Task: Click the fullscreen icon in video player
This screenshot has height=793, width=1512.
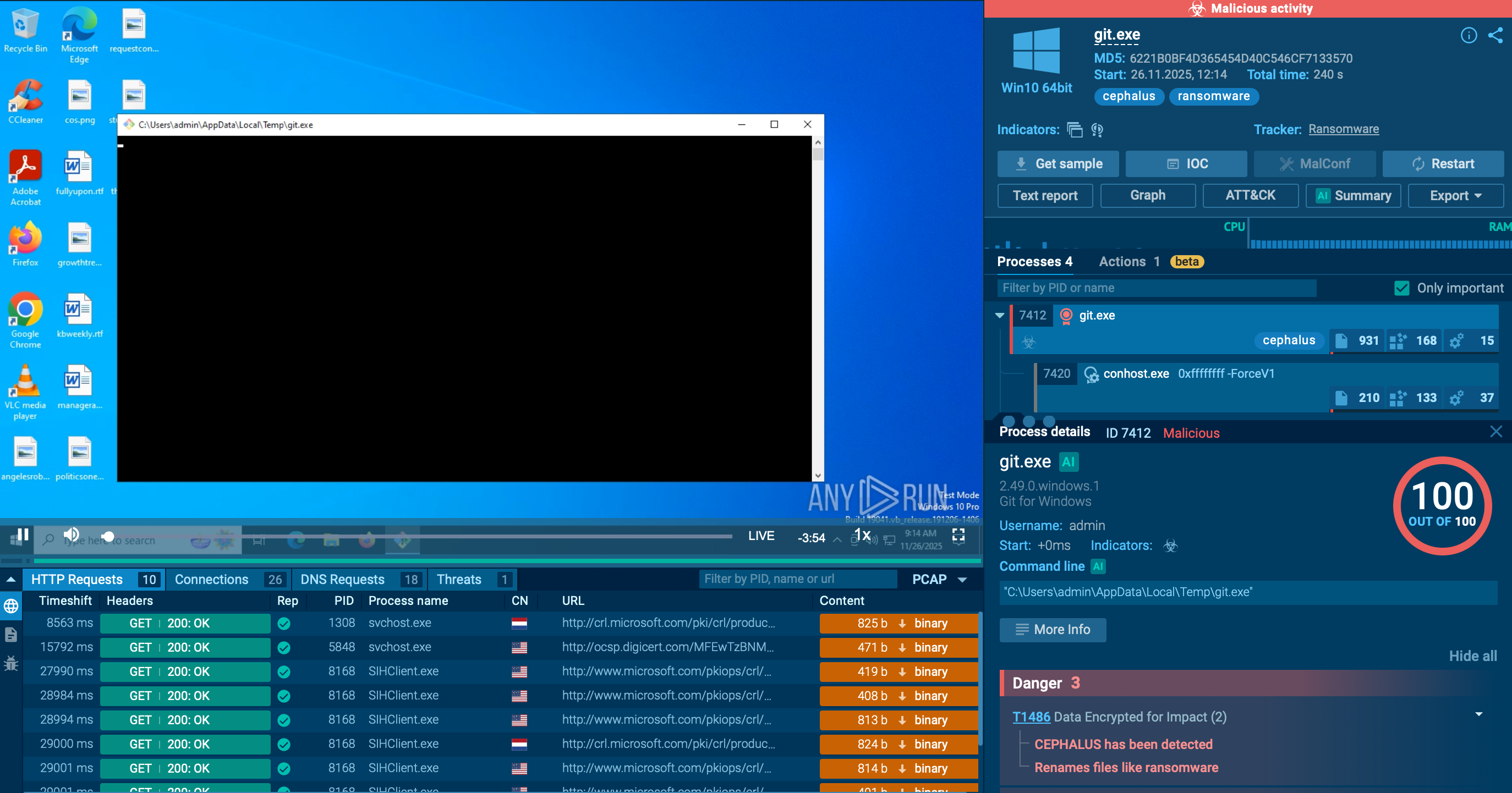Action: click(x=958, y=536)
